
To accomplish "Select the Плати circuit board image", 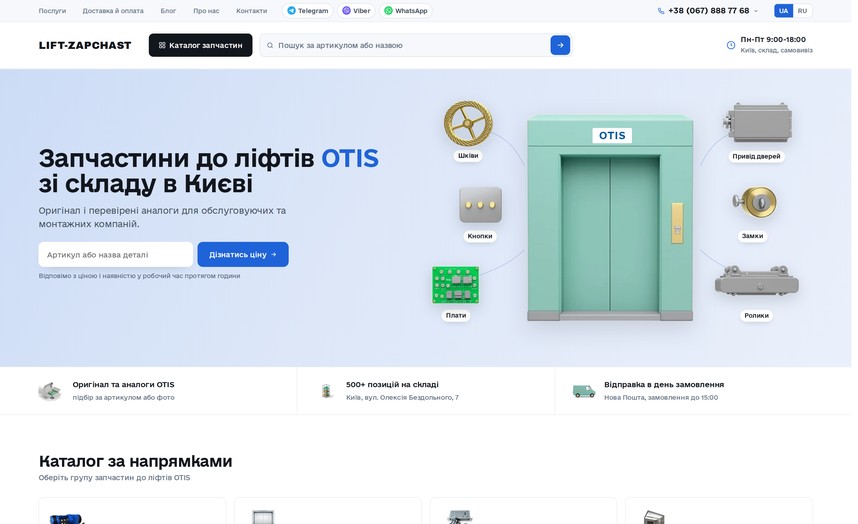I will pos(455,284).
